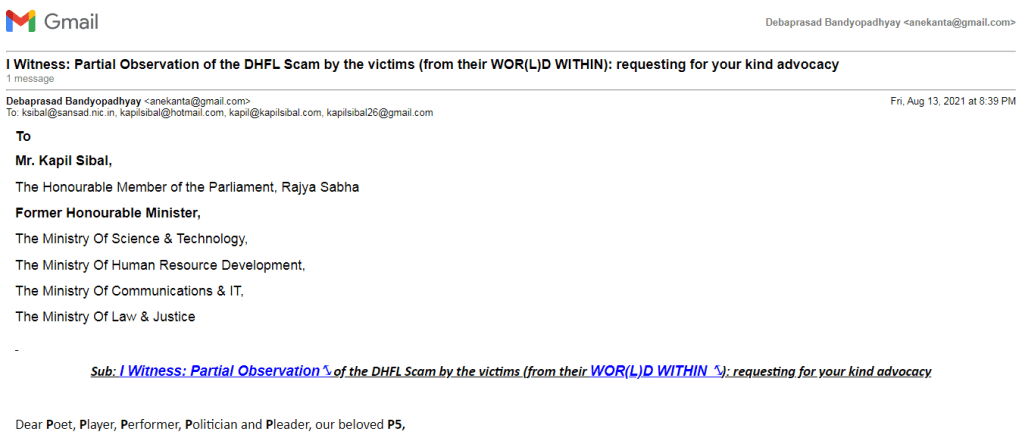
Task: Click the Fri, Aug 13, 2021 timestamp
Action: [x=952, y=101]
